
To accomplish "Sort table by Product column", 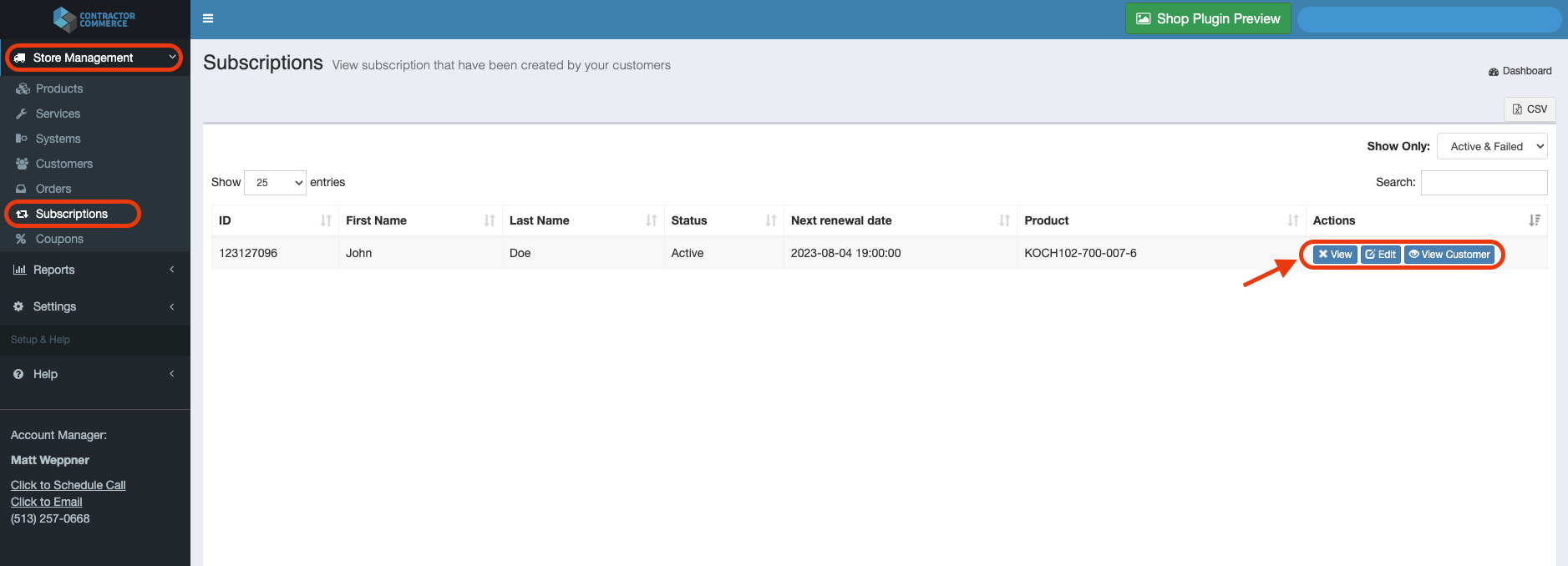I will (x=1161, y=220).
